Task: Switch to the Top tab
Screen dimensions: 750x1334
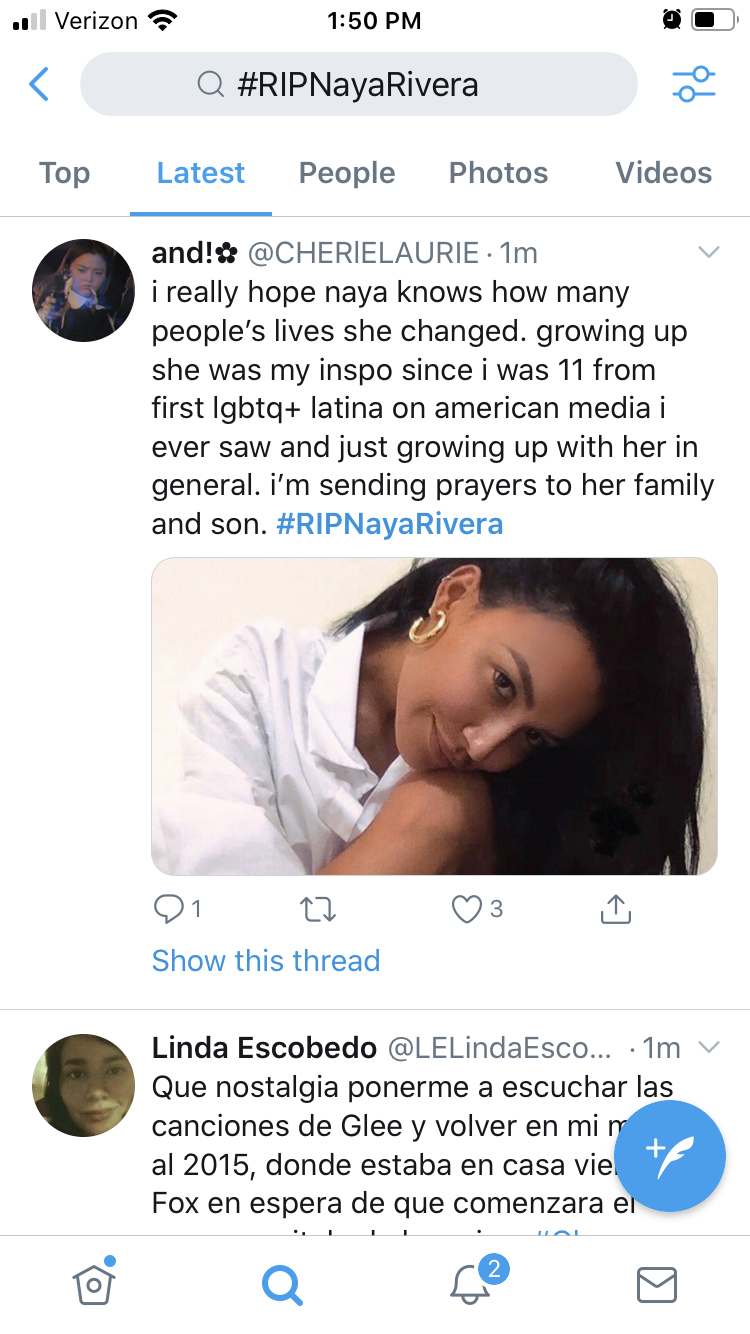Action: point(64,173)
